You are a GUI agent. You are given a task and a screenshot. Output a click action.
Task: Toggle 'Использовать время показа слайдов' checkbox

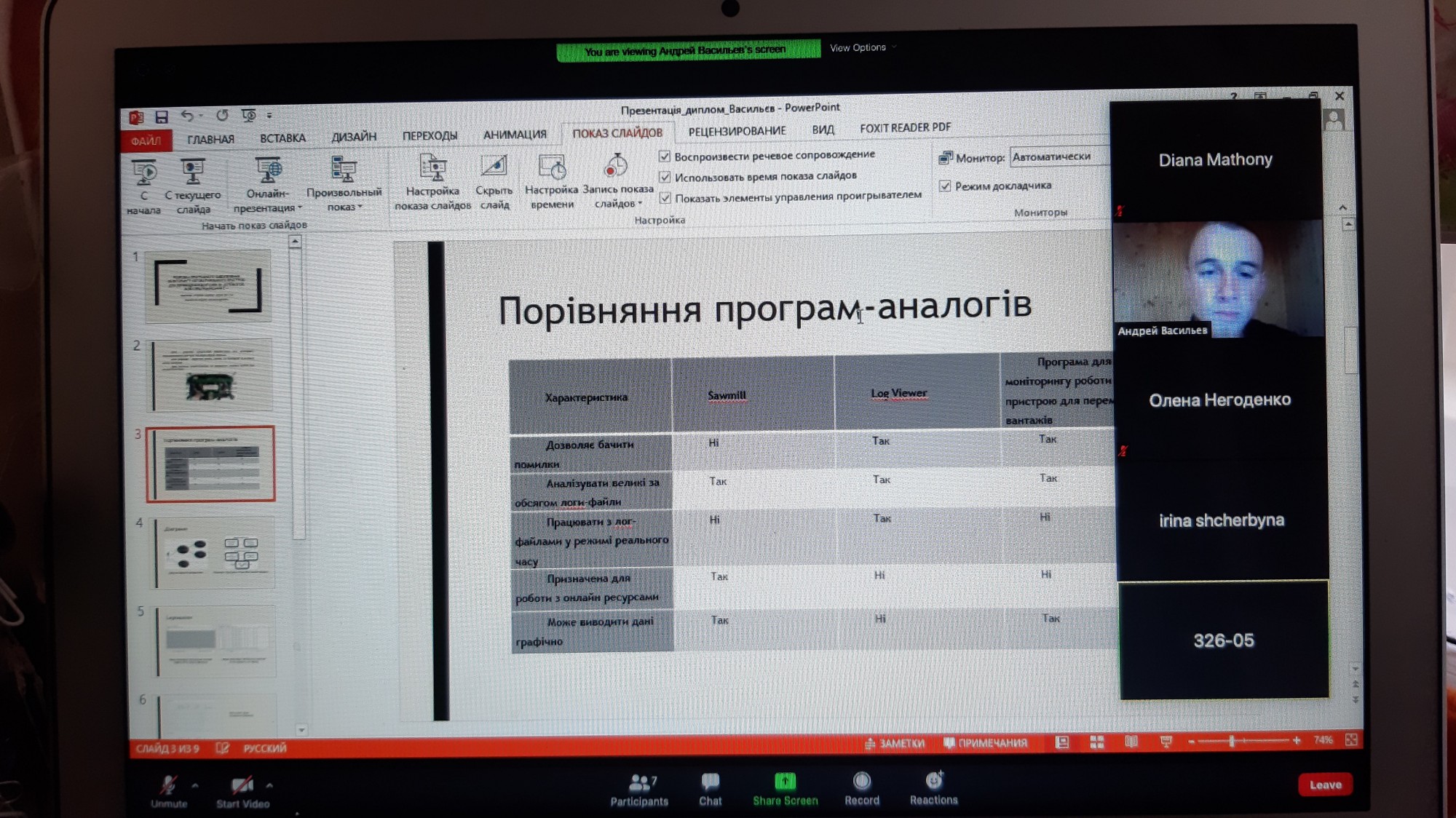665,177
